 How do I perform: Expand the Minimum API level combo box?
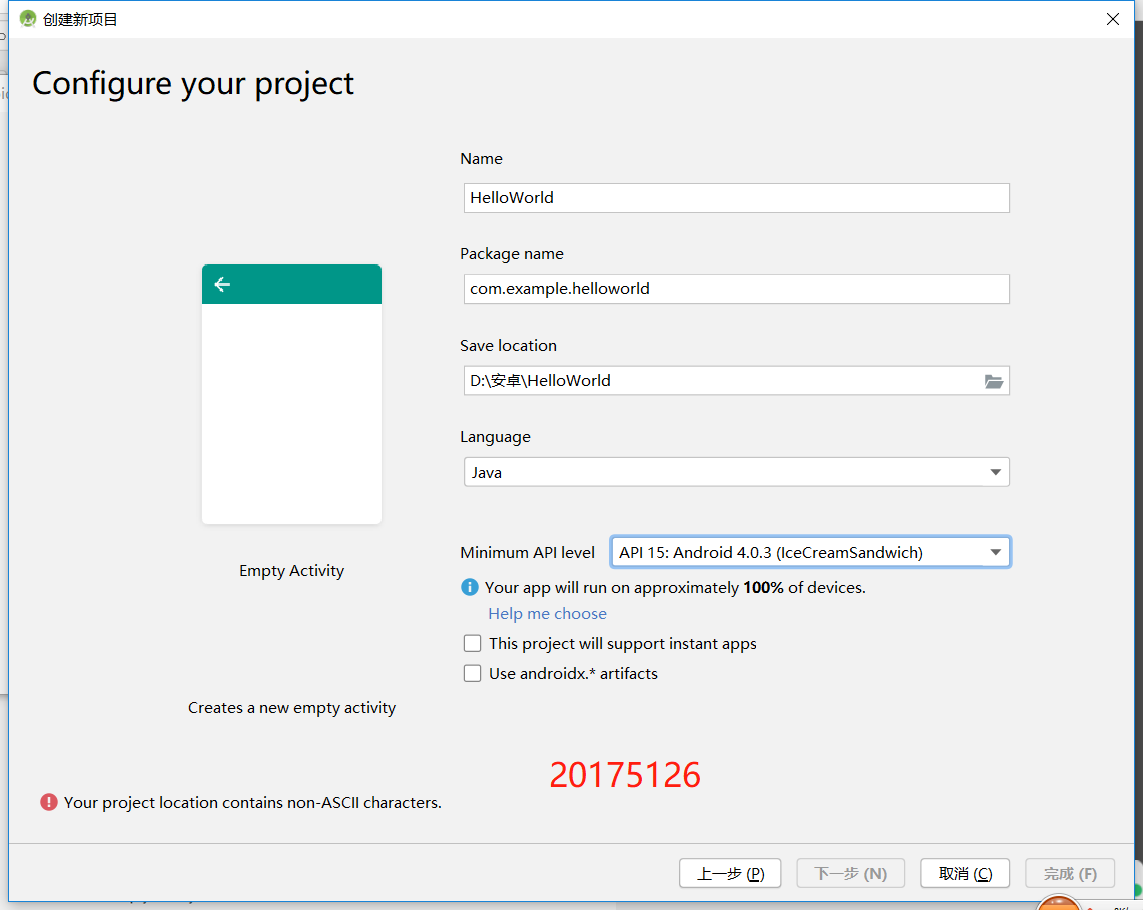(x=811, y=552)
